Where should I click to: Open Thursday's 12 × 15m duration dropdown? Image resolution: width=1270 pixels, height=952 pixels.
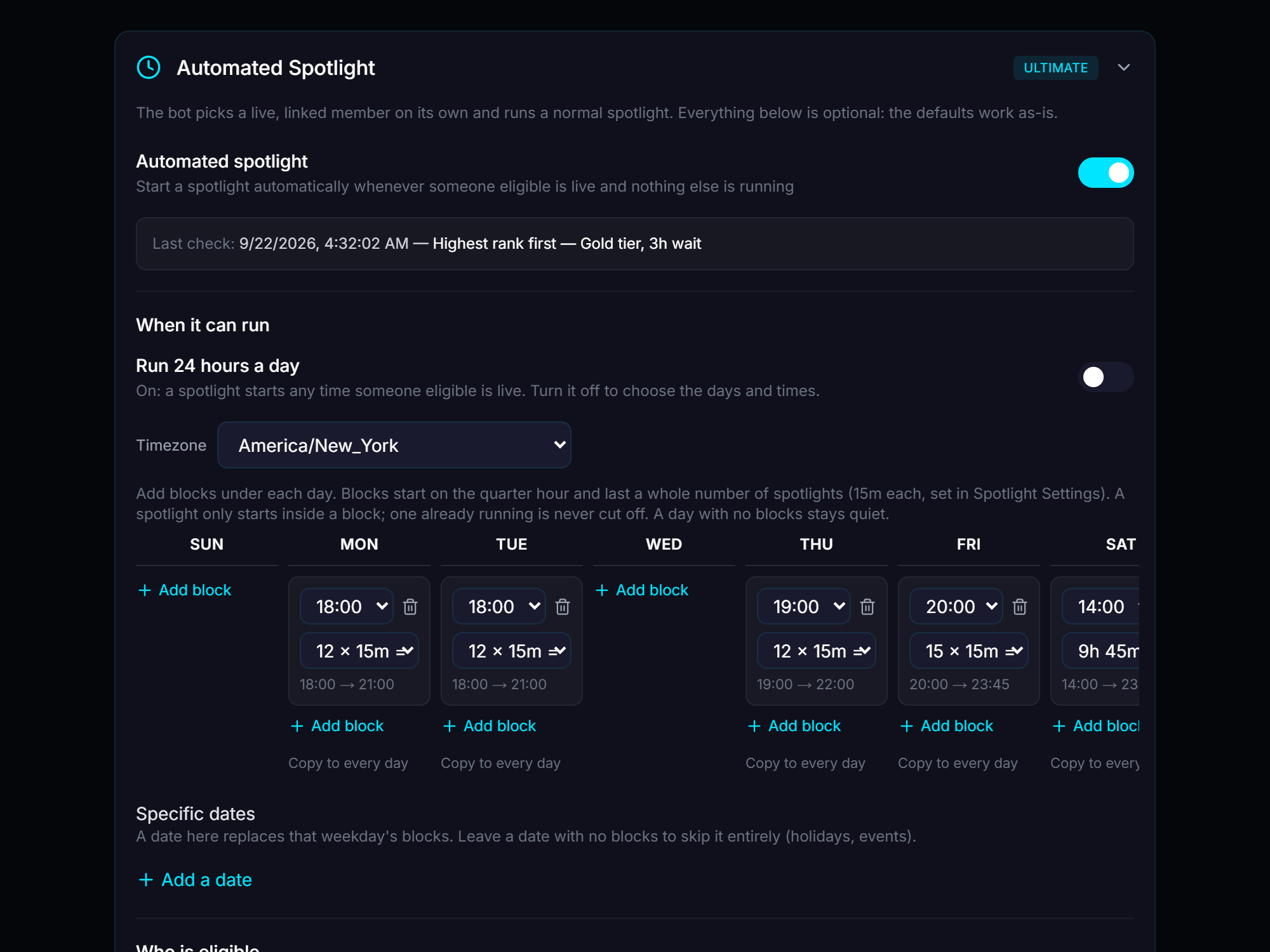point(816,651)
